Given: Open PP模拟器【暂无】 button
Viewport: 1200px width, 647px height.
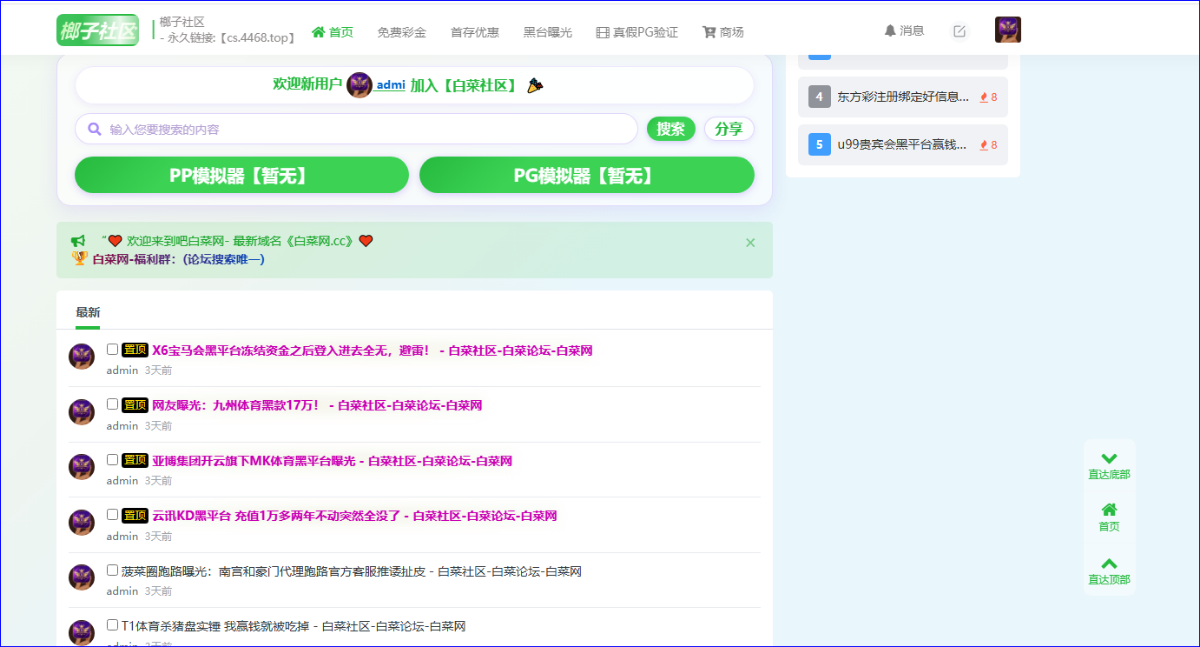Looking at the screenshot, I should 242,175.
